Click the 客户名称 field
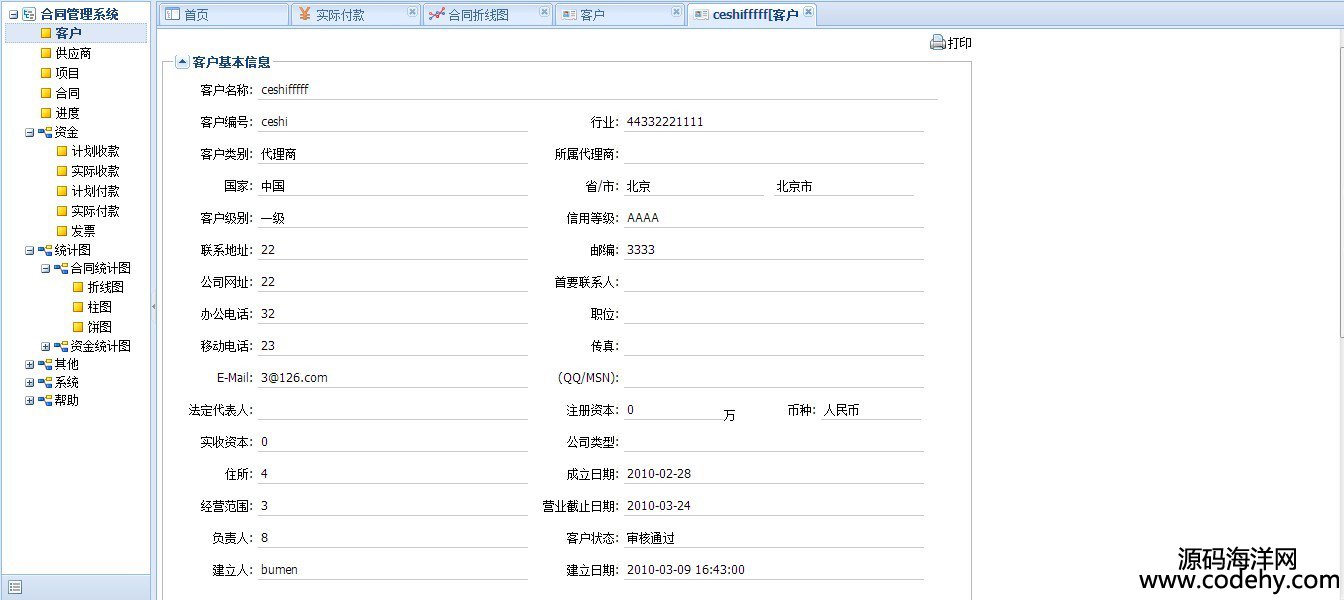The image size is (1344, 600). click(598, 90)
